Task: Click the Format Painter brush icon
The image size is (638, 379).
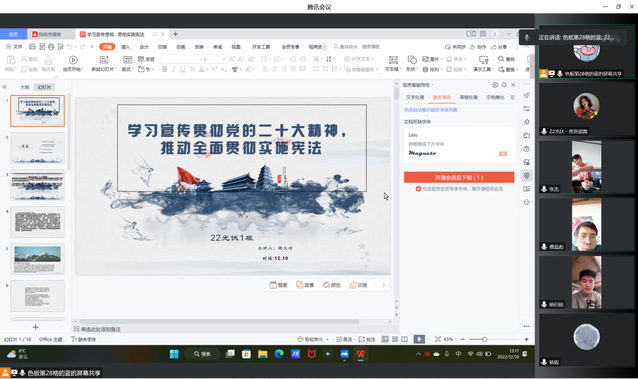Action: coord(48,60)
